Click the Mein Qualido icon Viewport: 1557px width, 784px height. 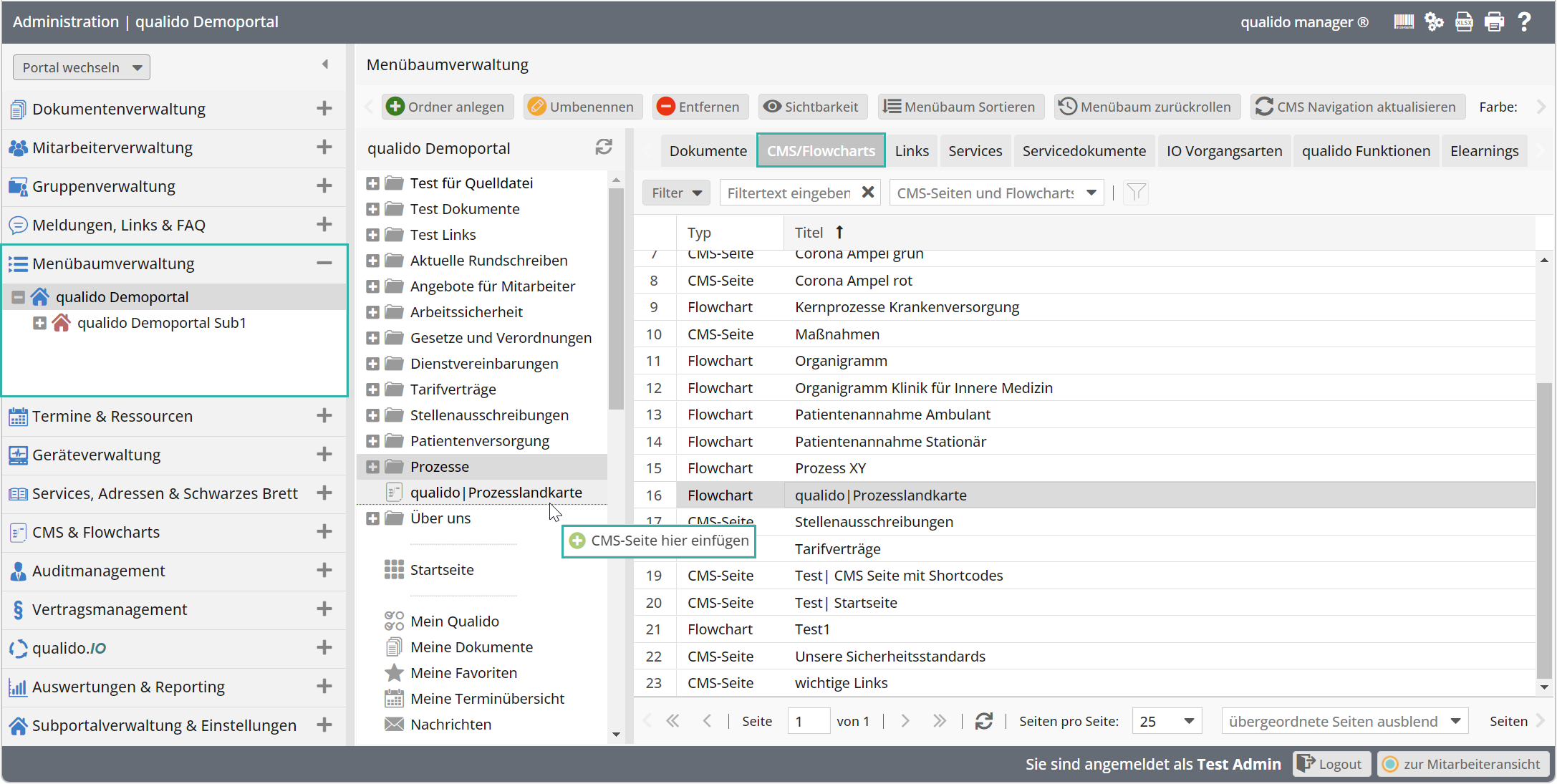pyautogui.click(x=394, y=621)
